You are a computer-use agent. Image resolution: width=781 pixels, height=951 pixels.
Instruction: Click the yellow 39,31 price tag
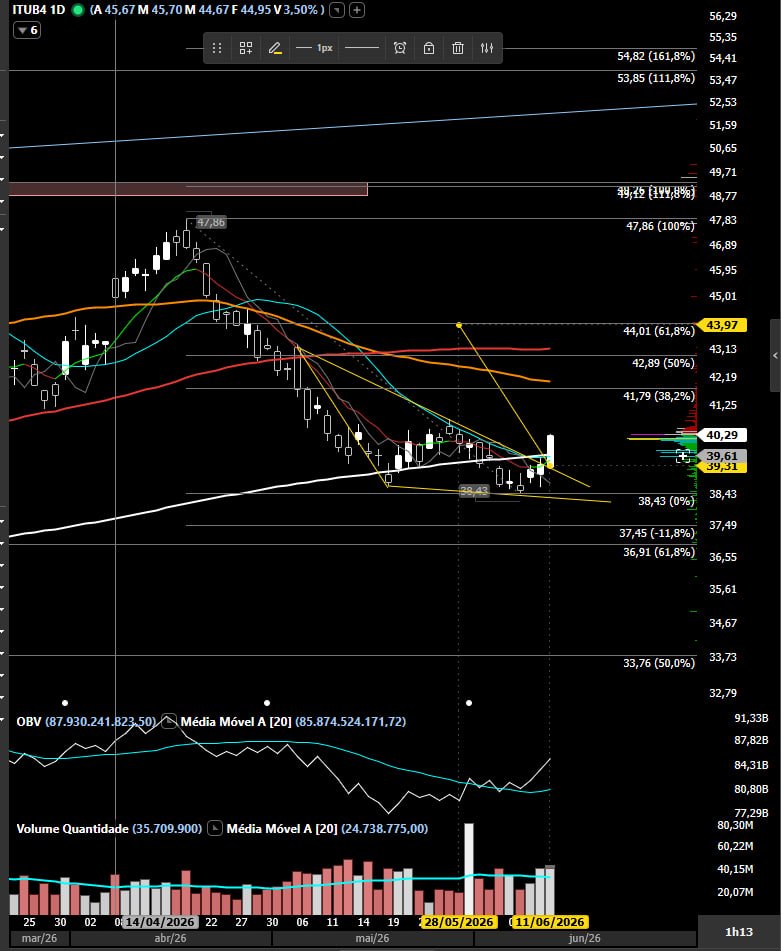pyautogui.click(x=722, y=467)
